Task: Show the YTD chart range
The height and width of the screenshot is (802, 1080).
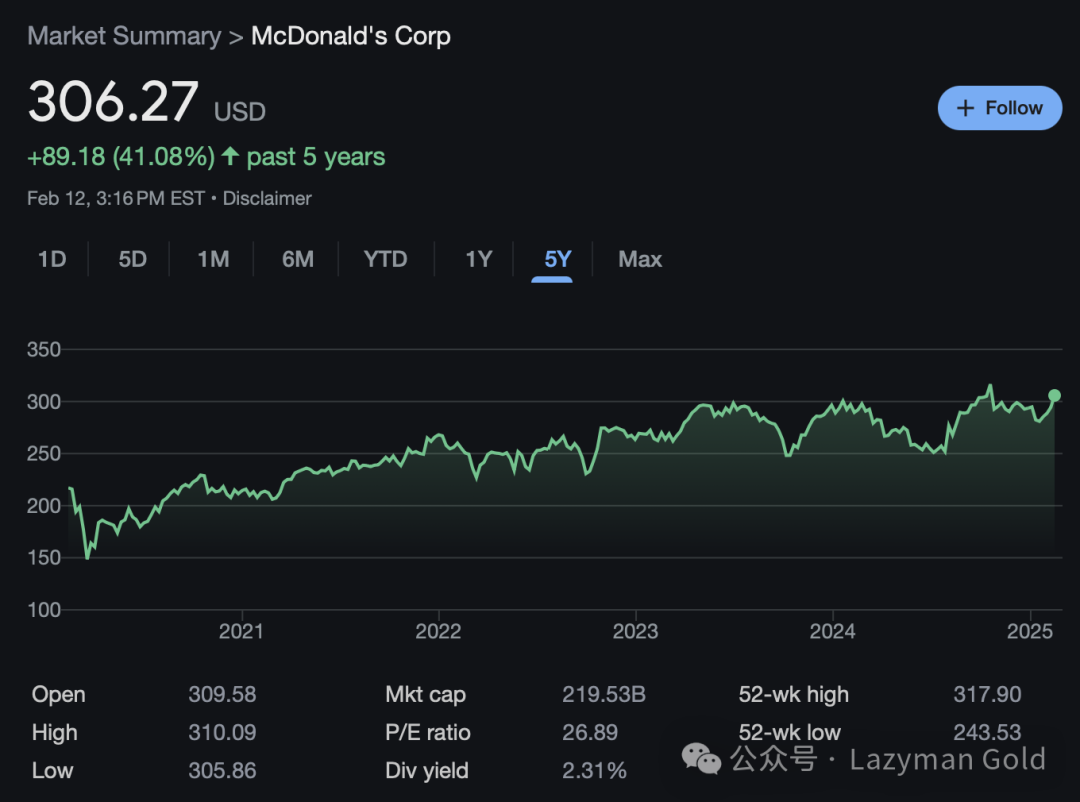Action: tap(386, 259)
